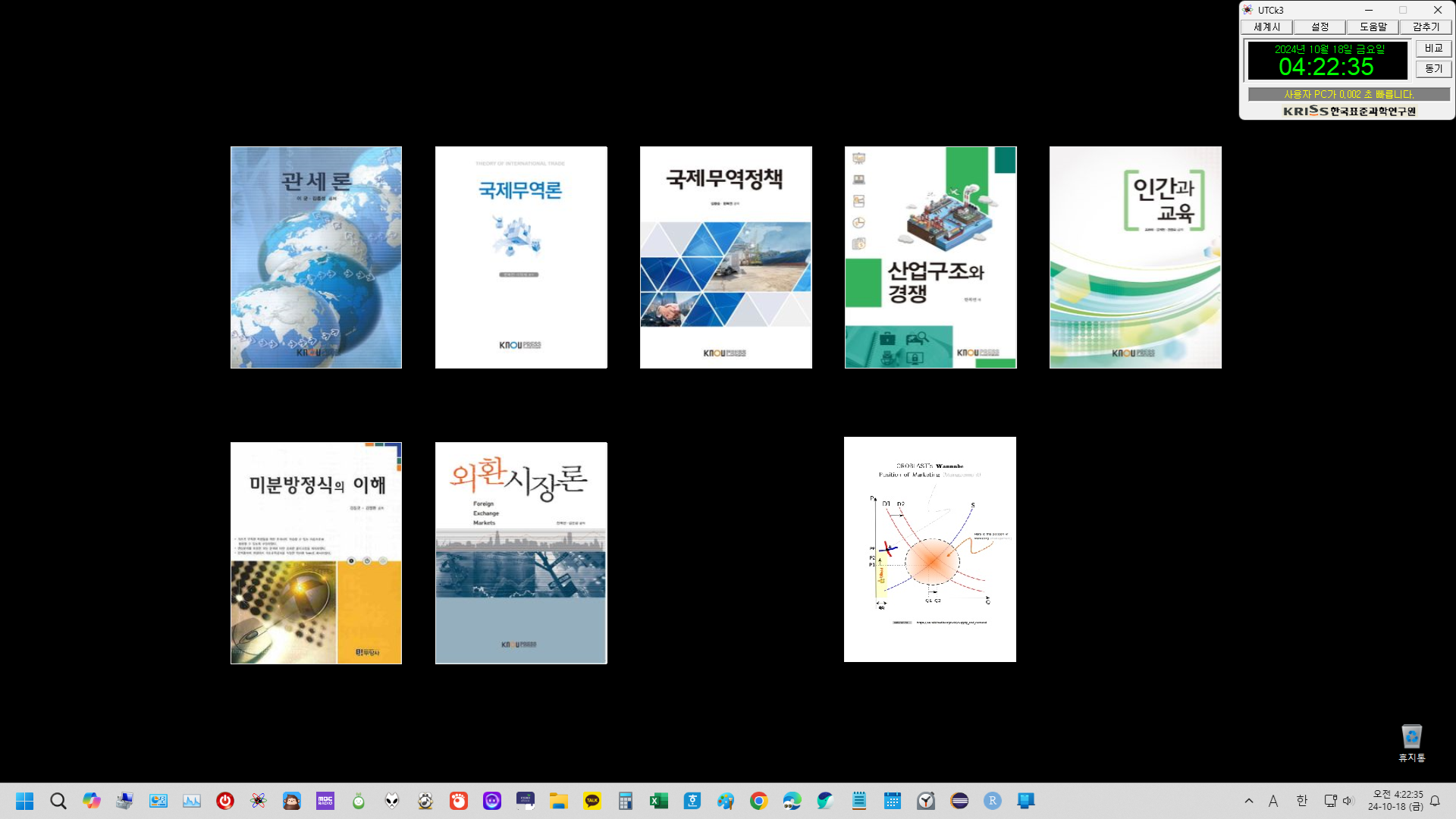Image resolution: width=1456 pixels, height=819 pixels.
Task: Launch Microsoft Edge from taskbar
Action: pos(792,801)
